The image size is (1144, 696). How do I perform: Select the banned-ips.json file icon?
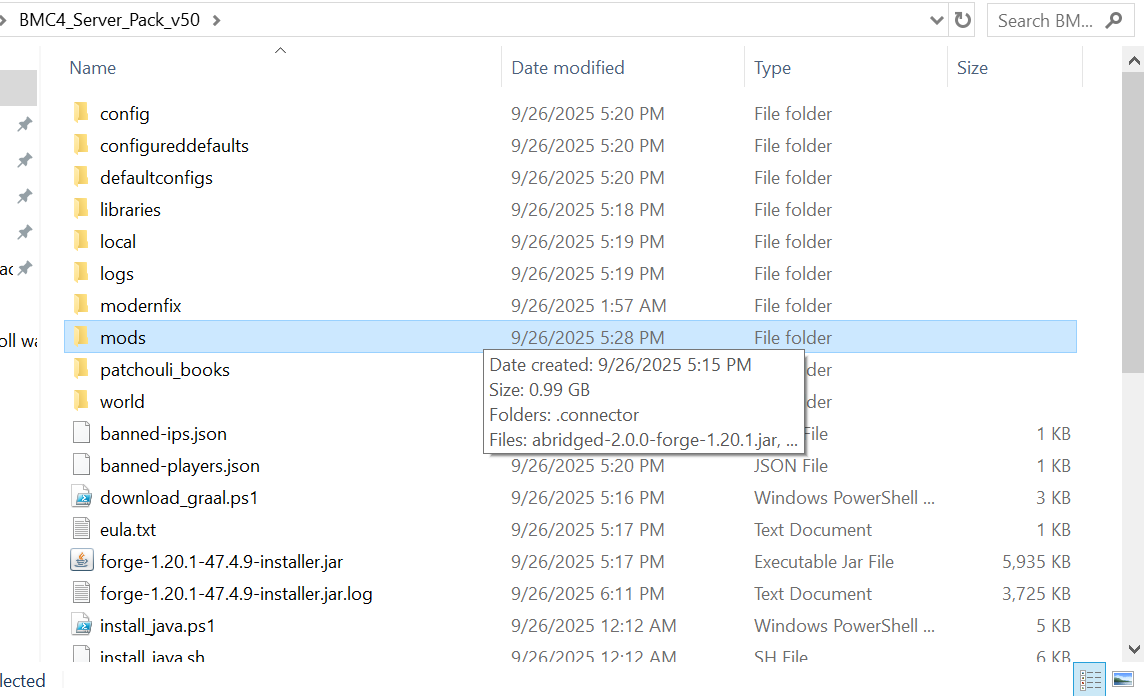81,433
